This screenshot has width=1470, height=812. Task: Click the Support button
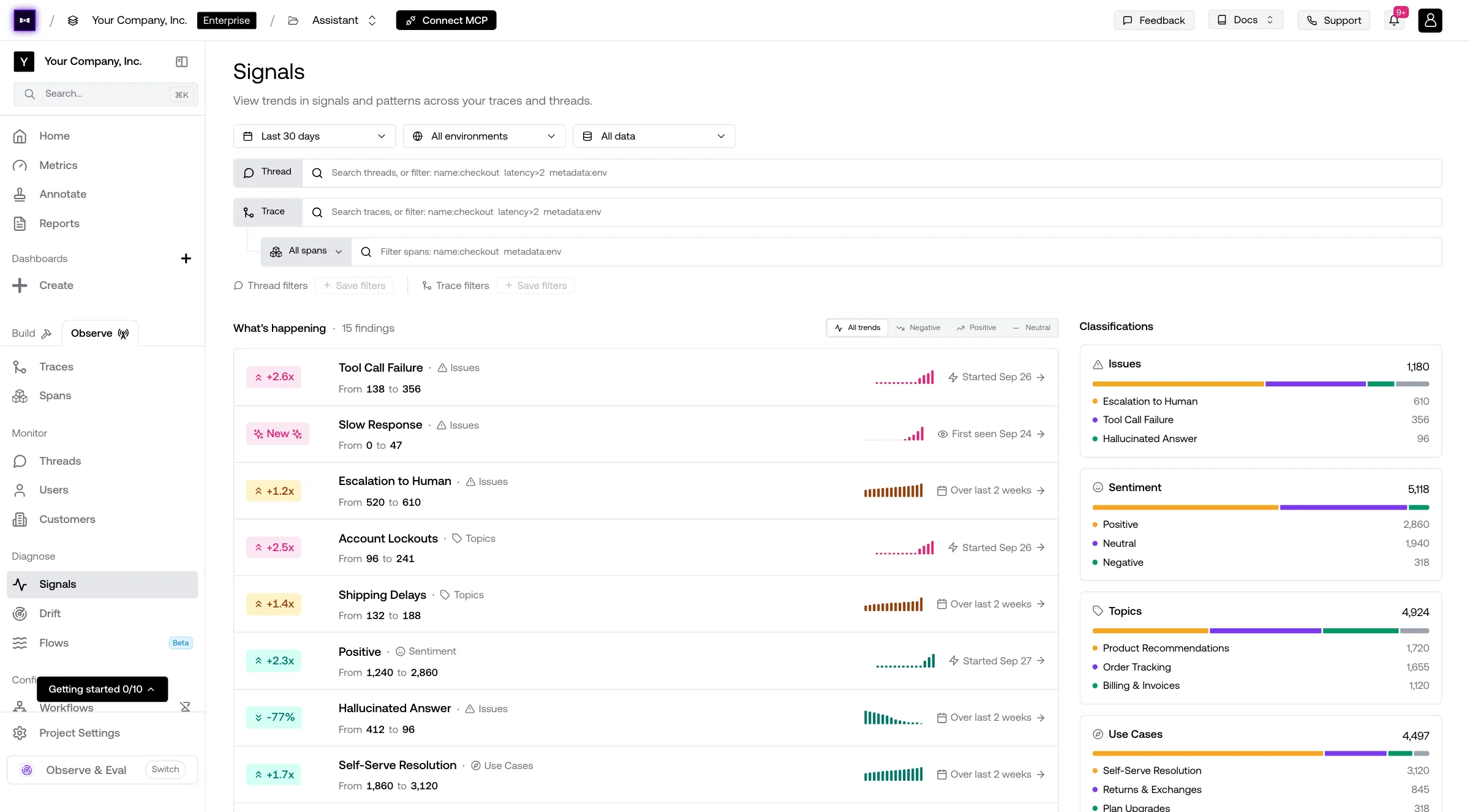tap(1333, 20)
